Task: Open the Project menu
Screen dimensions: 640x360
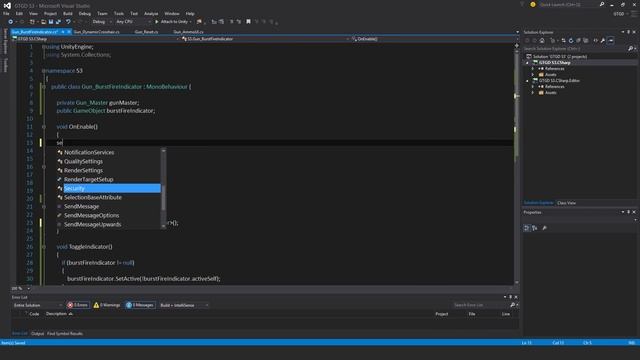Action: pos(50,13)
